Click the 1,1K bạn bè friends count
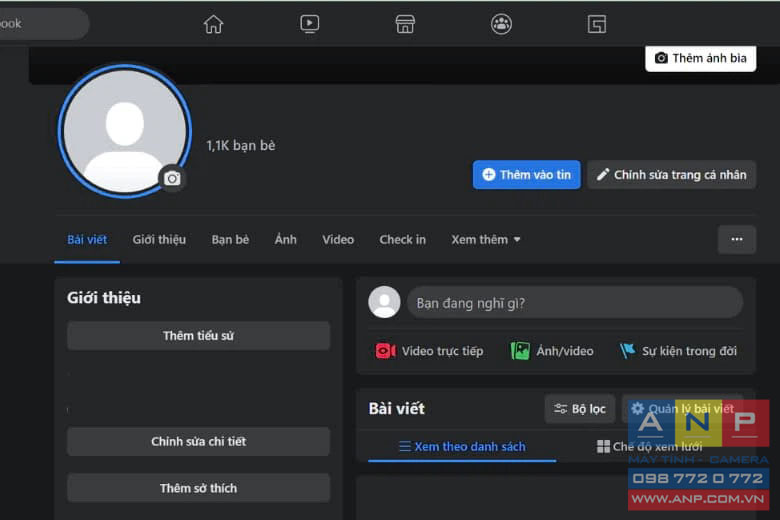This screenshot has width=780, height=520. pos(241,145)
